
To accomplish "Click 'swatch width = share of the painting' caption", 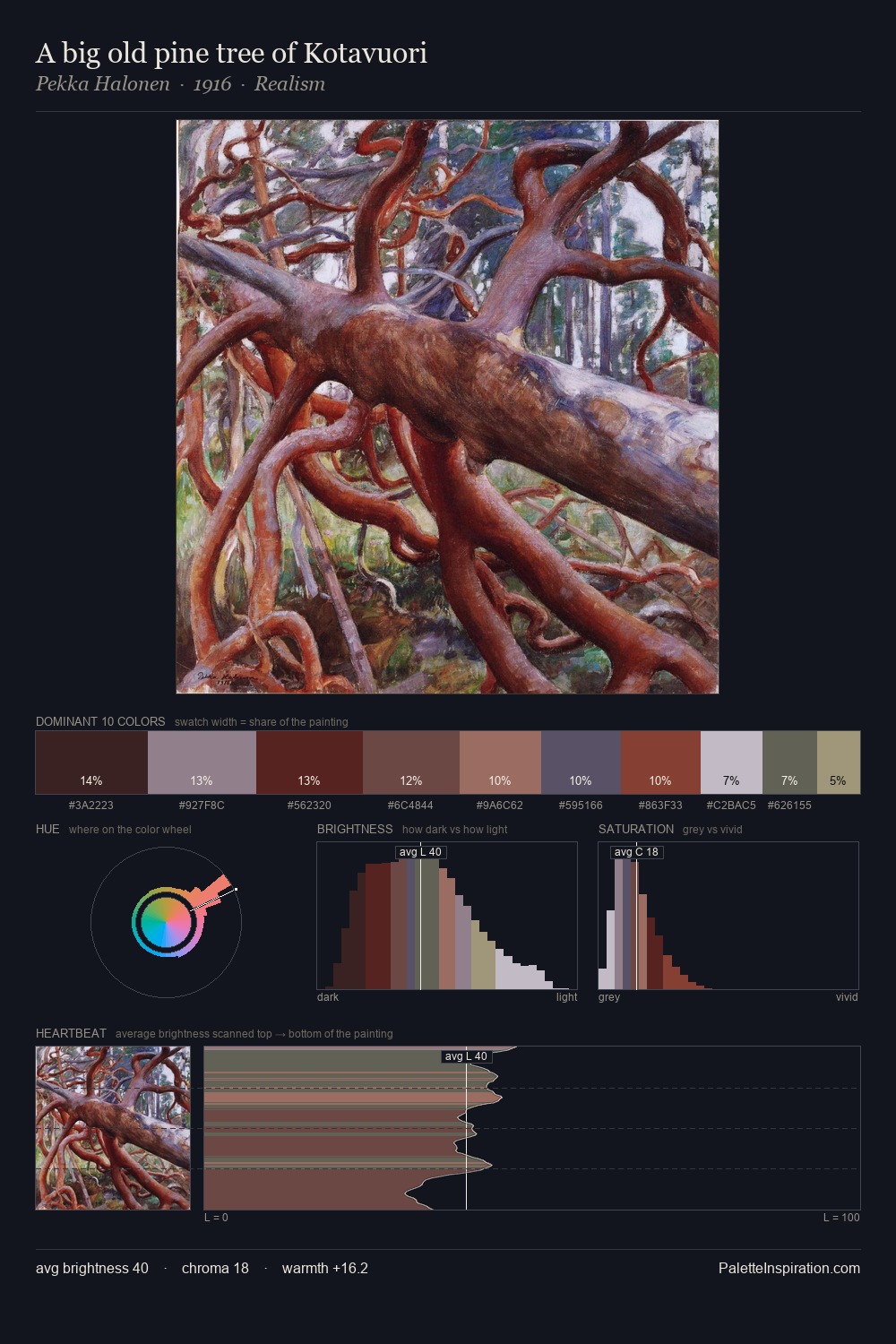I will [262, 722].
